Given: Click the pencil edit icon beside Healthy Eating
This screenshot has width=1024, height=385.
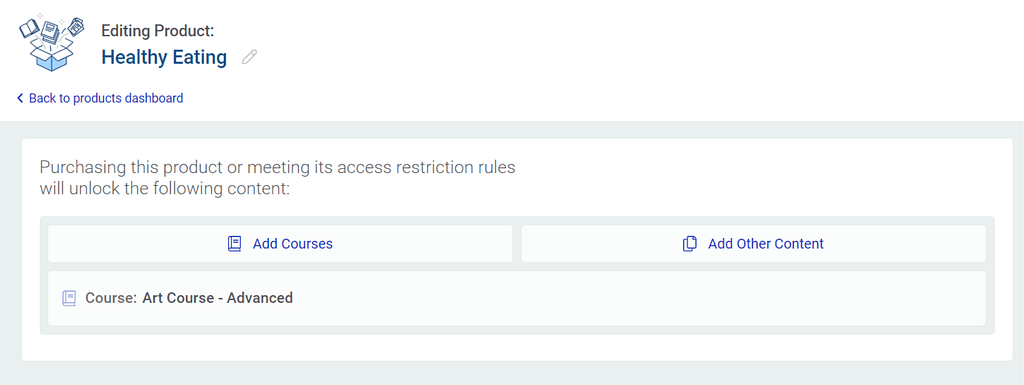Looking at the screenshot, I should pos(249,57).
